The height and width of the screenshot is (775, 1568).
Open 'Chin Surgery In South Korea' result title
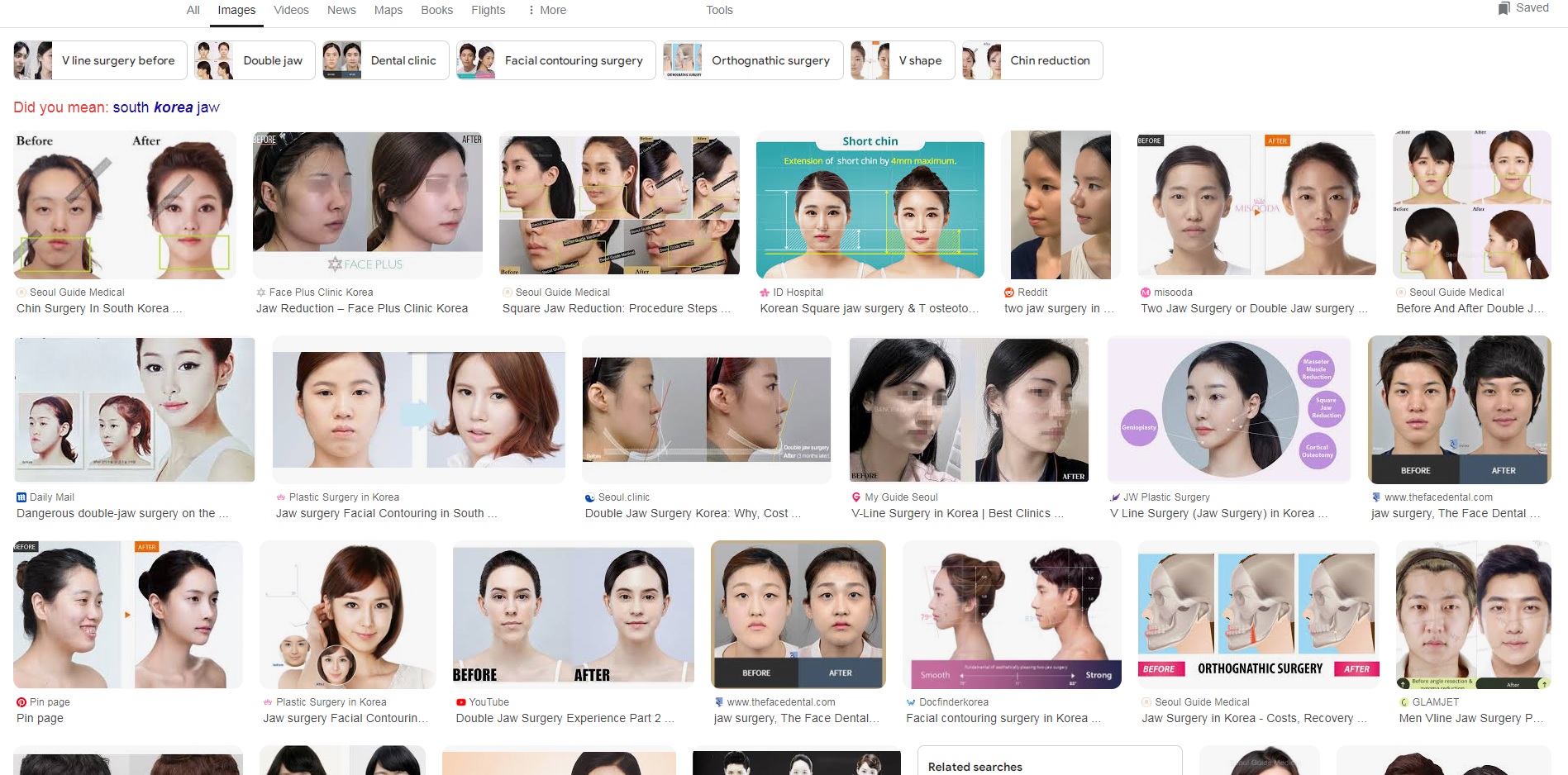coord(99,308)
